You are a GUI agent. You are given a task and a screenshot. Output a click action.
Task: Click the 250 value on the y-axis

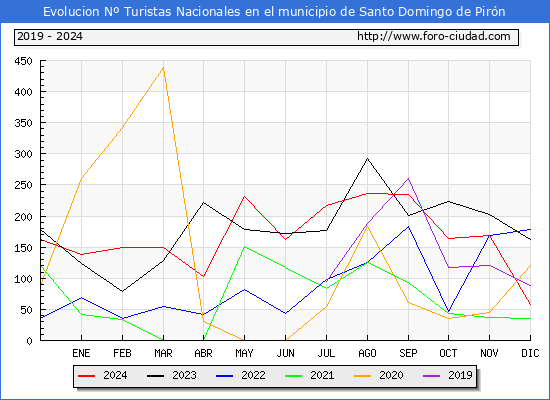click(x=23, y=185)
